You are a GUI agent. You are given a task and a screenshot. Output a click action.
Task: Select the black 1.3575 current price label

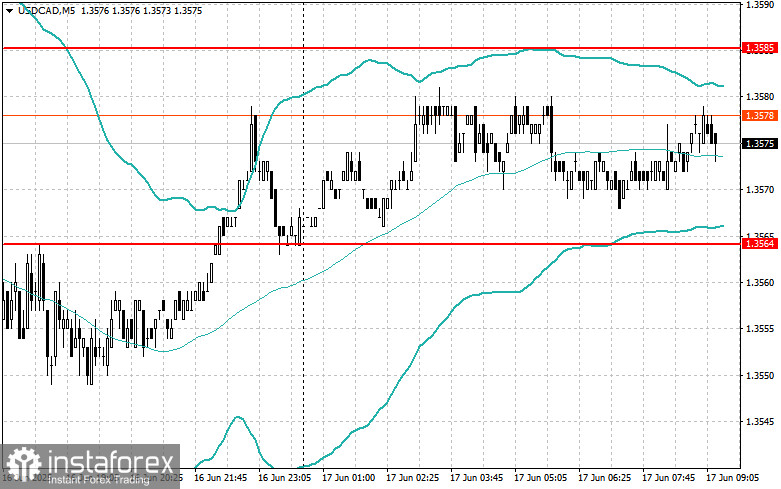coord(760,143)
